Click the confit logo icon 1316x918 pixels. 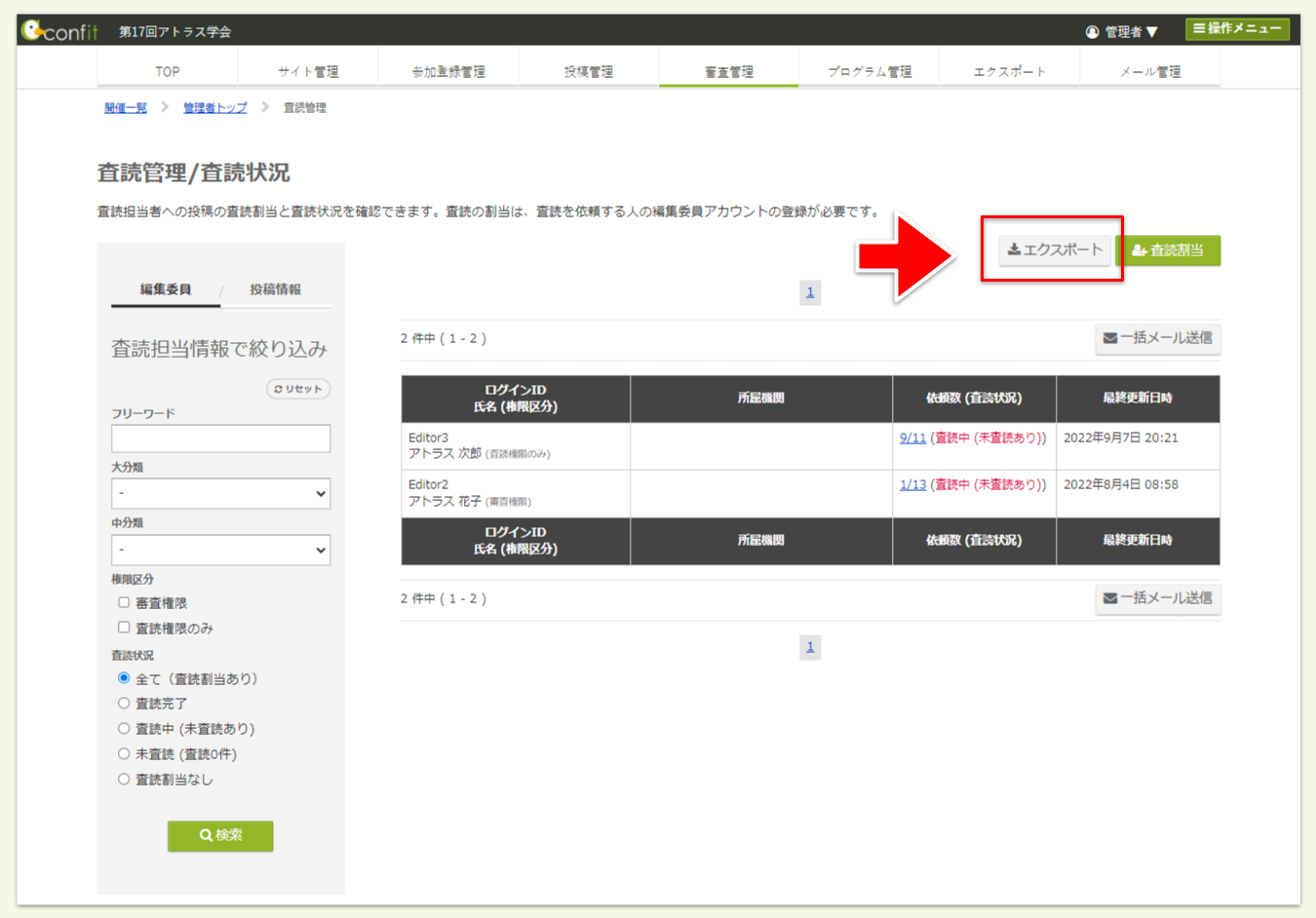pyautogui.click(x=33, y=30)
